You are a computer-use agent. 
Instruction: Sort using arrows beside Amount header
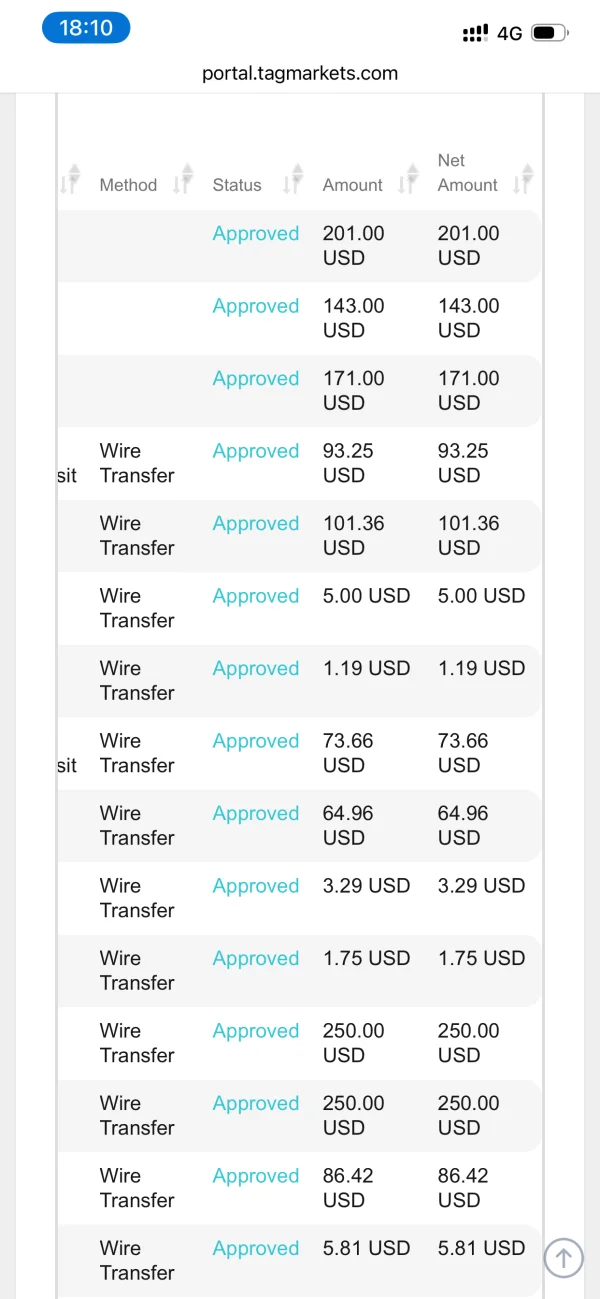tap(407, 178)
